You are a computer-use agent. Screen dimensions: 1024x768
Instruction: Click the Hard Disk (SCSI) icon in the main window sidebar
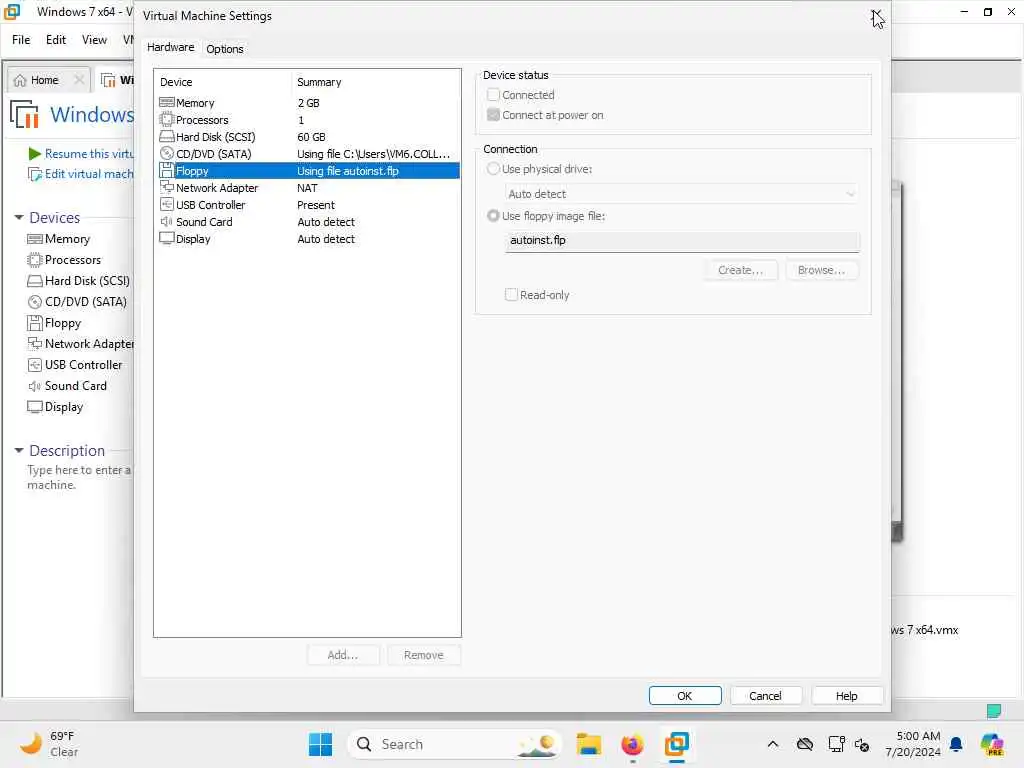pyautogui.click(x=35, y=281)
